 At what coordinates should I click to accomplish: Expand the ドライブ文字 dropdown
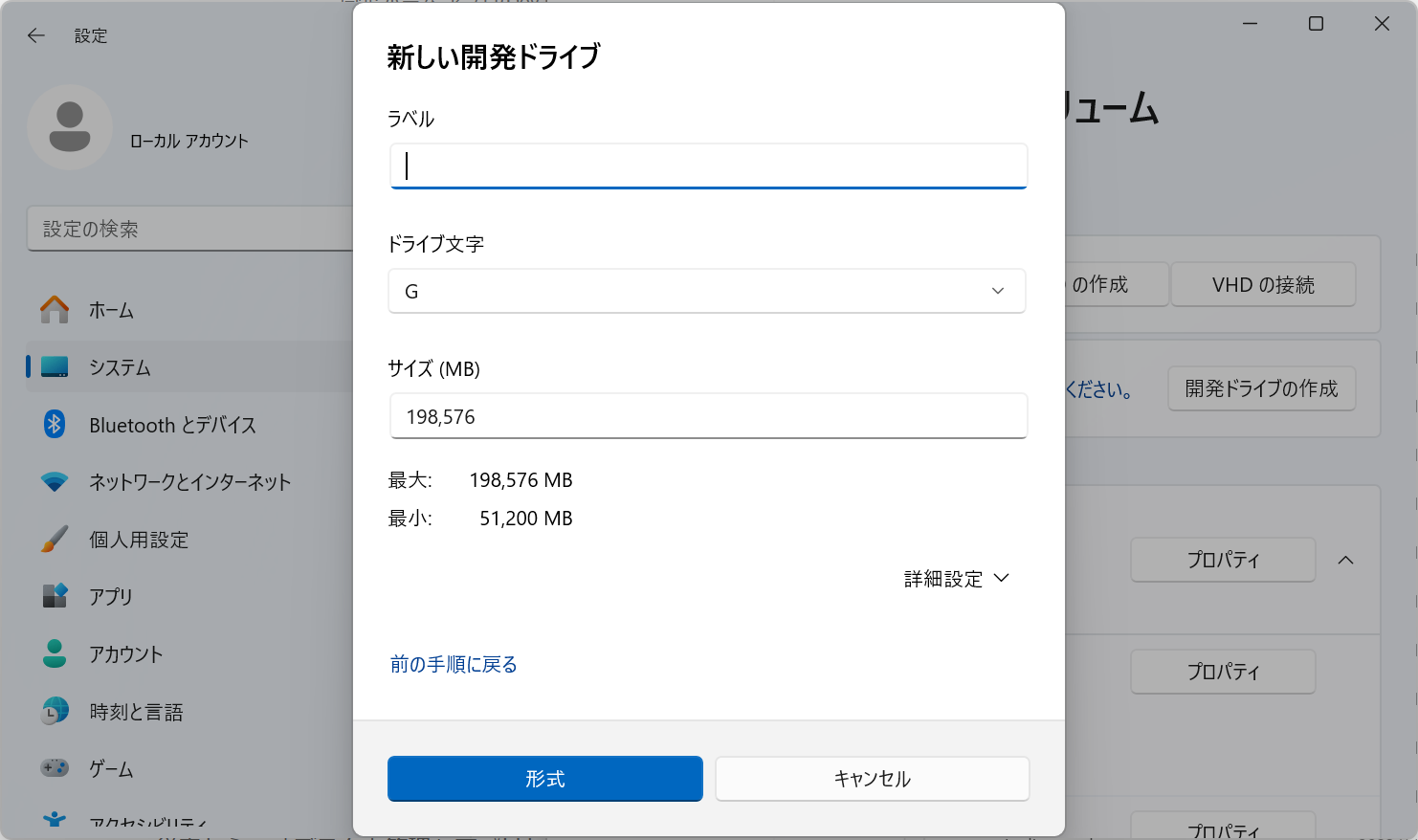tap(998, 291)
